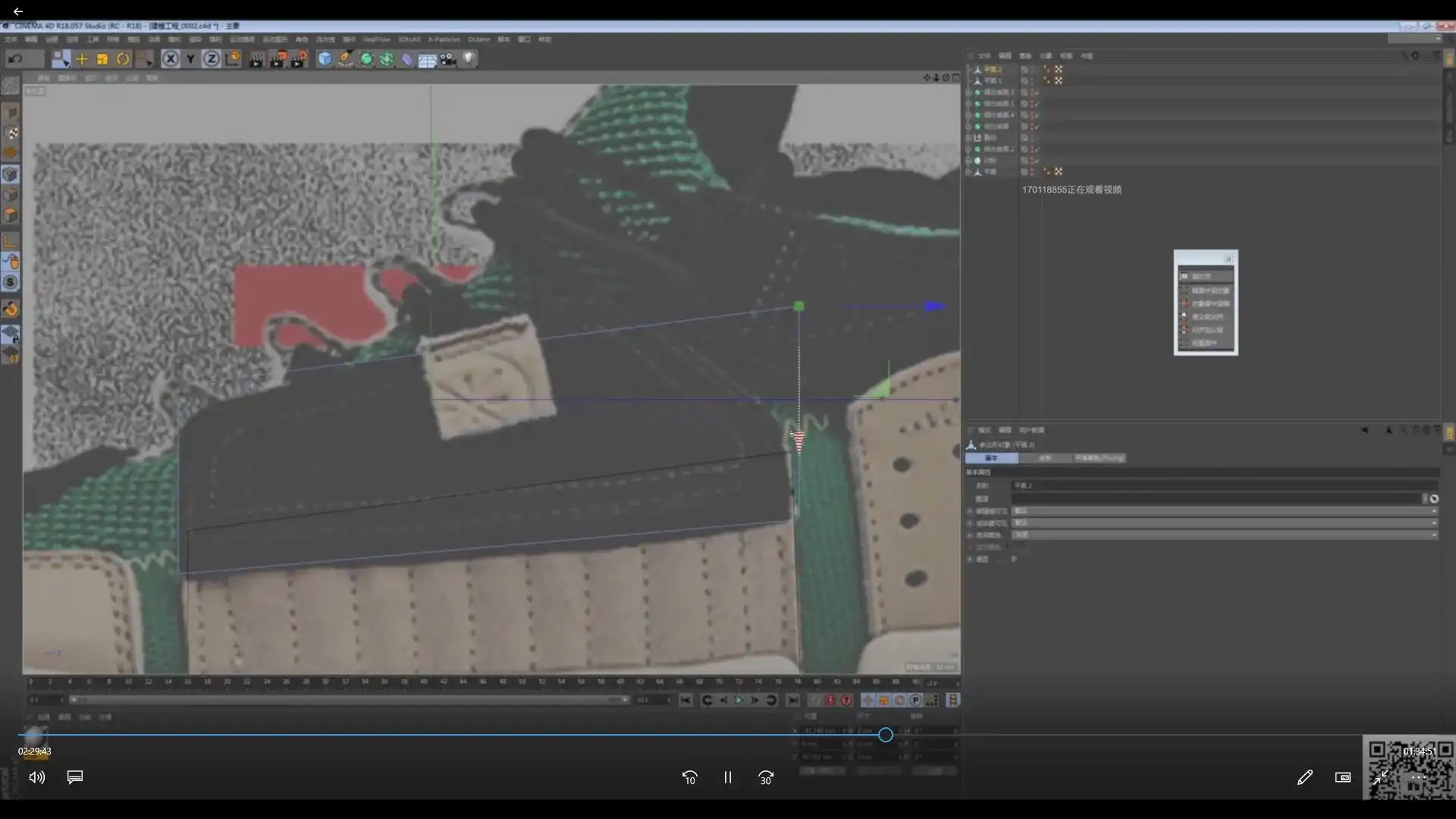Toggle the Y axis lock
This screenshot has width=1456, height=819.
click(190, 59)
